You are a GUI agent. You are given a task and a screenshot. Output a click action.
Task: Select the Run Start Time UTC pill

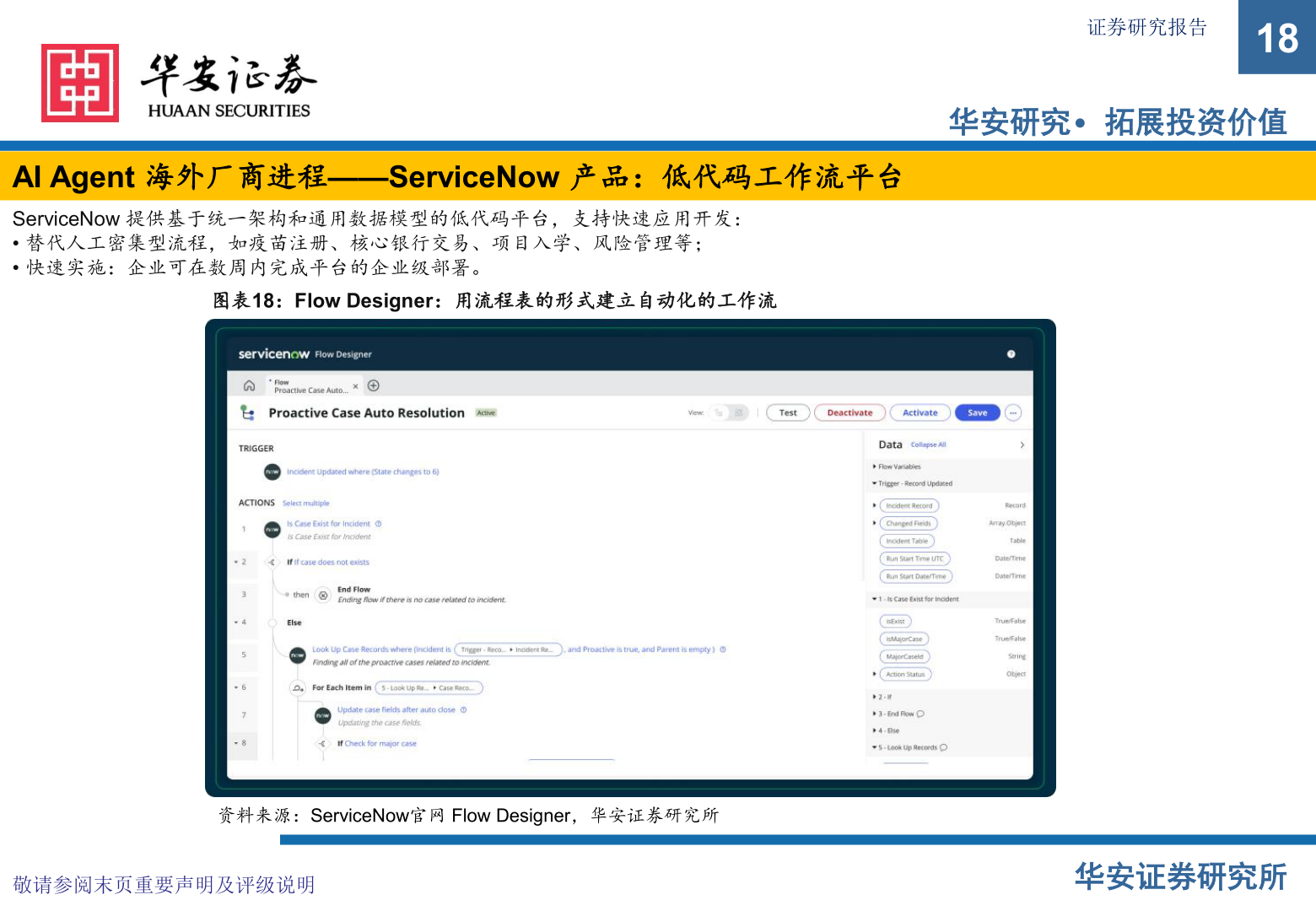(x=915, y=558)
